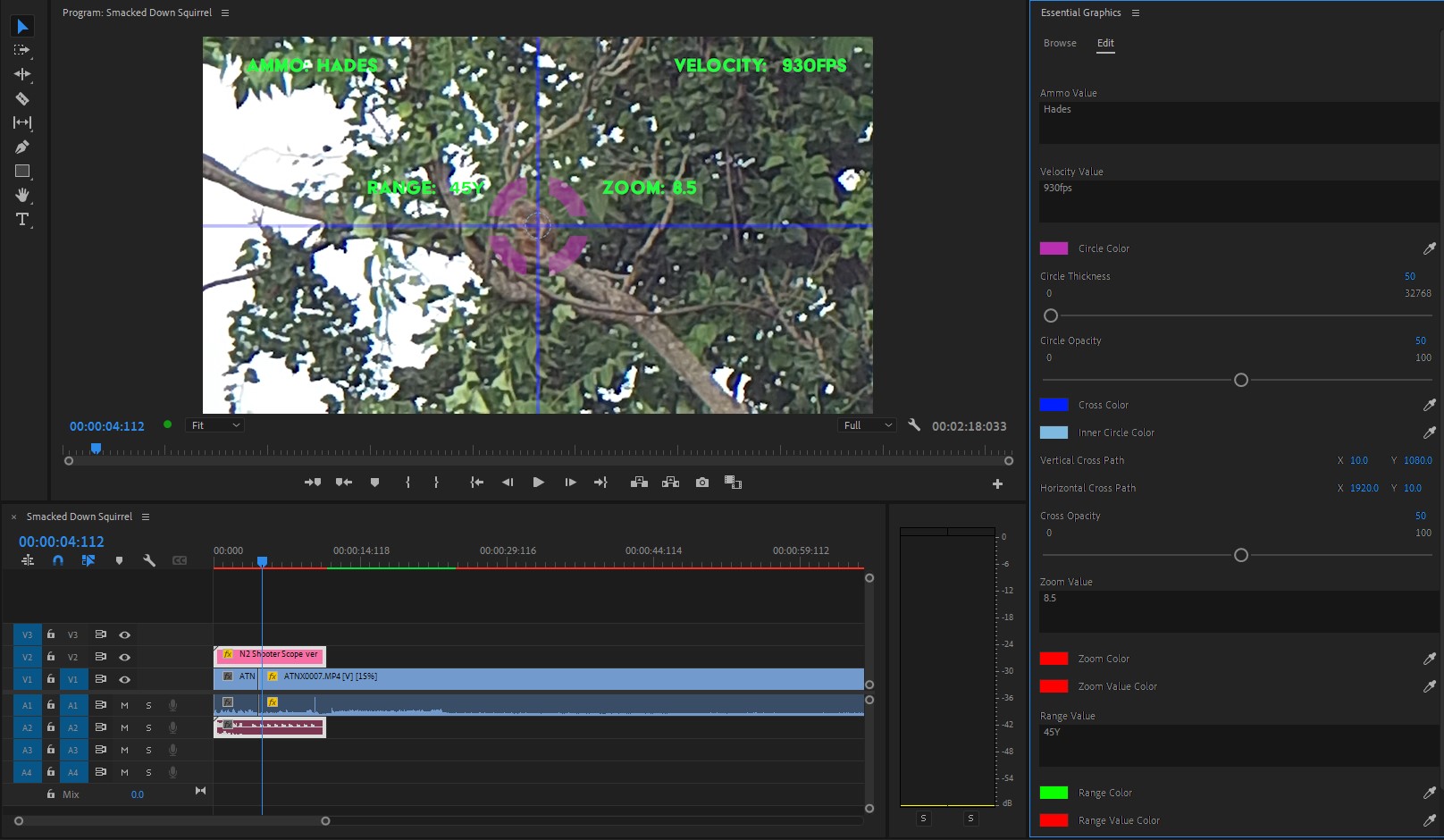Click the Program Monitor timecode 00:00:04:112
This screenshot has height=840, width=1444.
107,426
